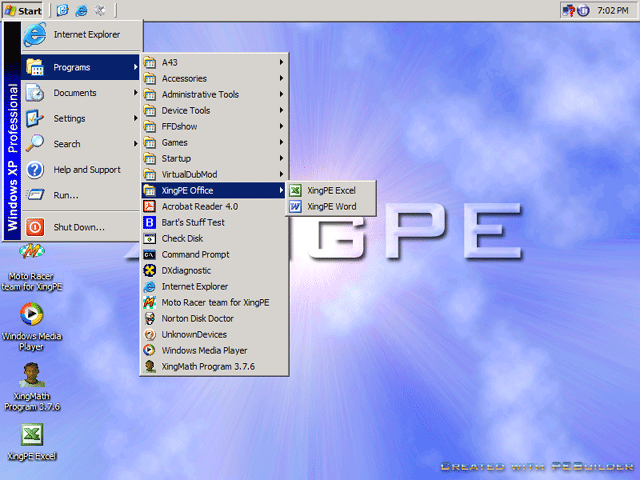The height and width of the screenshot is (480, 640).
Task: Expand the Games folder
Action: (213, 142)
